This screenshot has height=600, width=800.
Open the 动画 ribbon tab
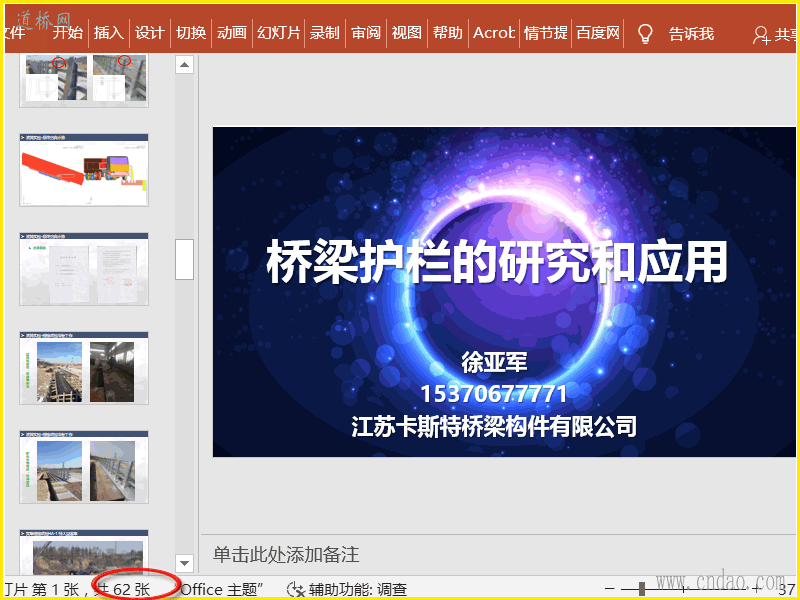pos(232,33)
